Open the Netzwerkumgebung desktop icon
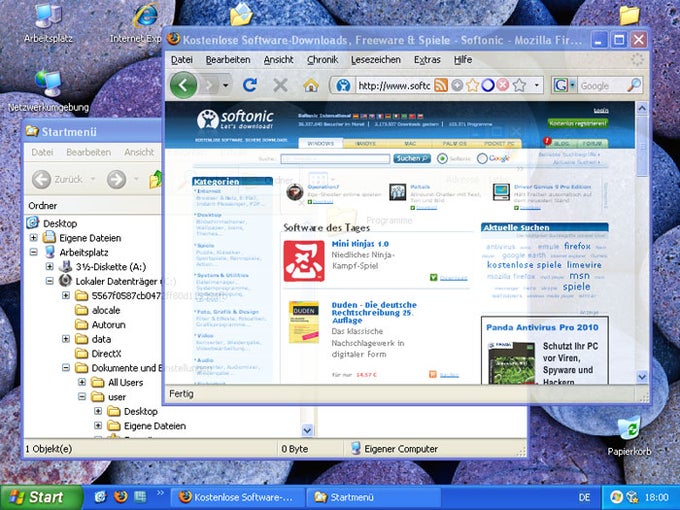The width and height of the screenshot is (680, 510). pyautogui.click(x=48, y=92)
